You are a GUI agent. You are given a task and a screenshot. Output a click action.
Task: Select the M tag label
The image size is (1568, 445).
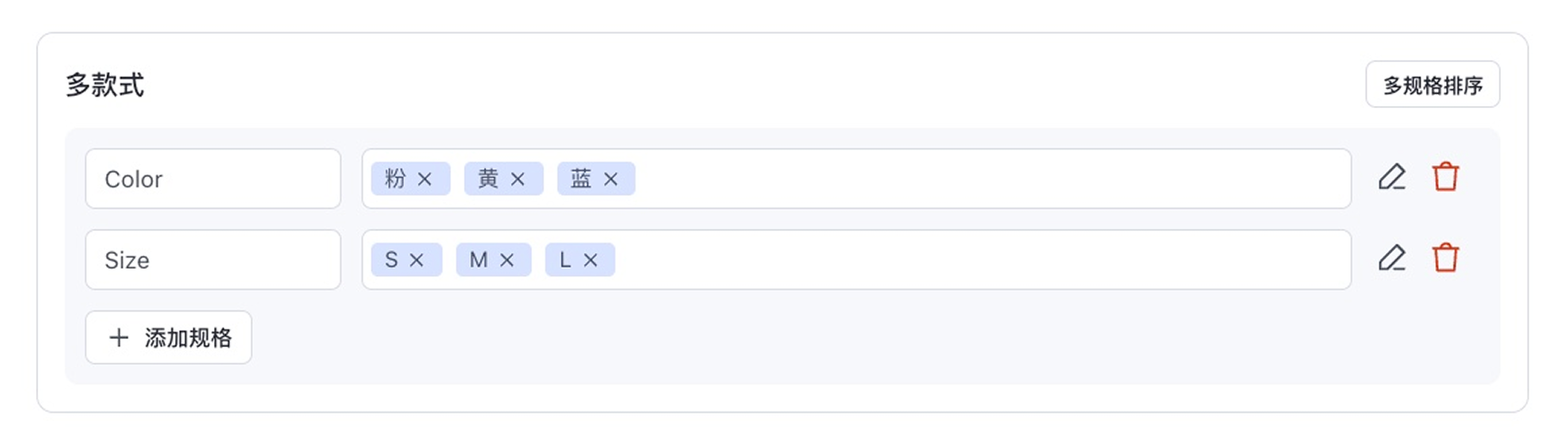coord(478,260)
